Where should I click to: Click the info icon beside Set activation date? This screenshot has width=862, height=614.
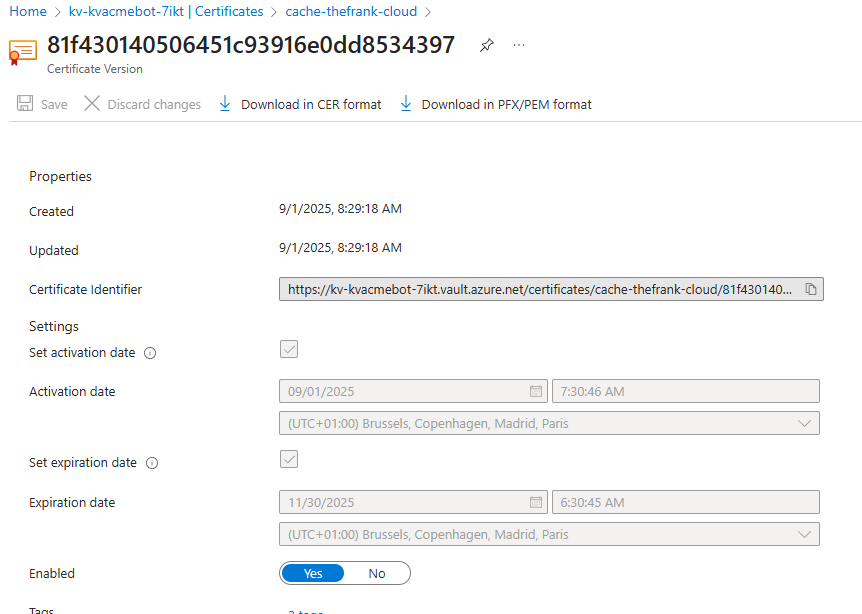point(150,353)
